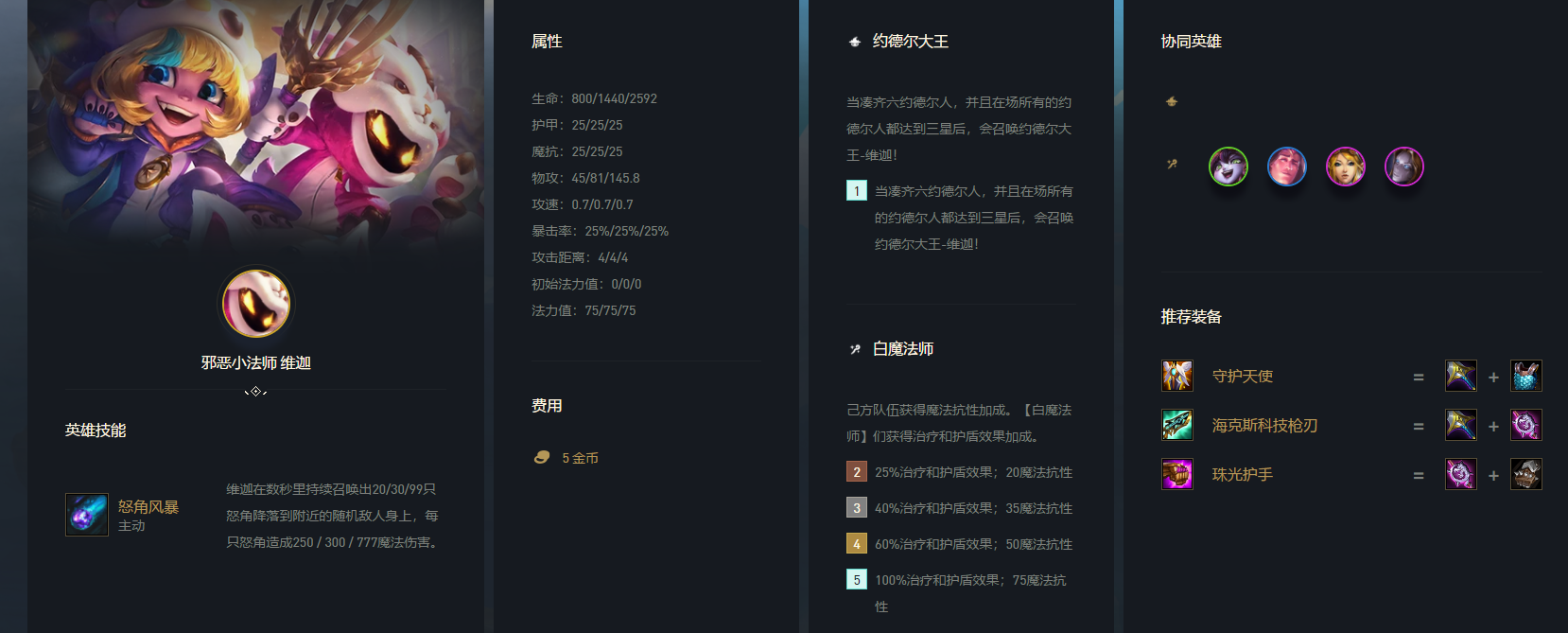This screenshot has width=1568, height=633.
Task: Click the 守护天使 item icon
Action: 1177,376
